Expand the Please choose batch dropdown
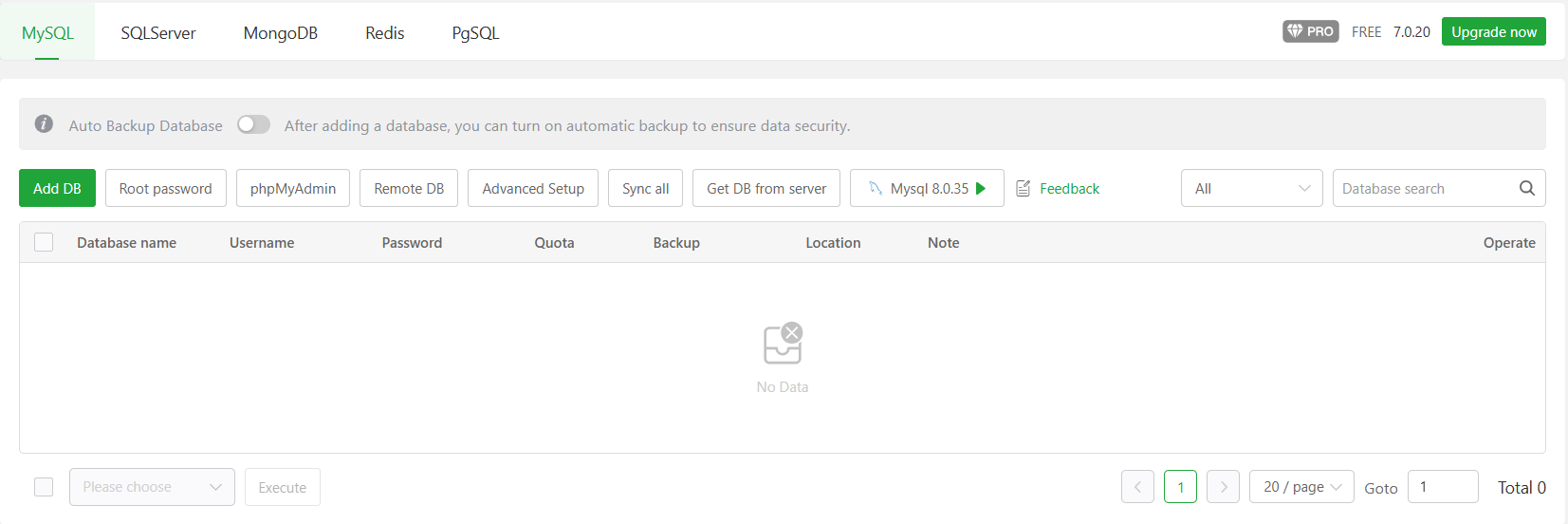1568x524 pixels. (x=152, y=487)
